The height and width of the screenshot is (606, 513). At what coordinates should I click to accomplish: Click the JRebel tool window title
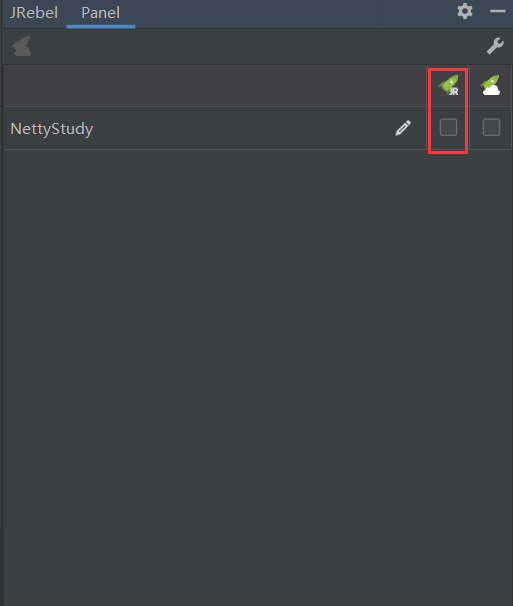tap(34, 13)
